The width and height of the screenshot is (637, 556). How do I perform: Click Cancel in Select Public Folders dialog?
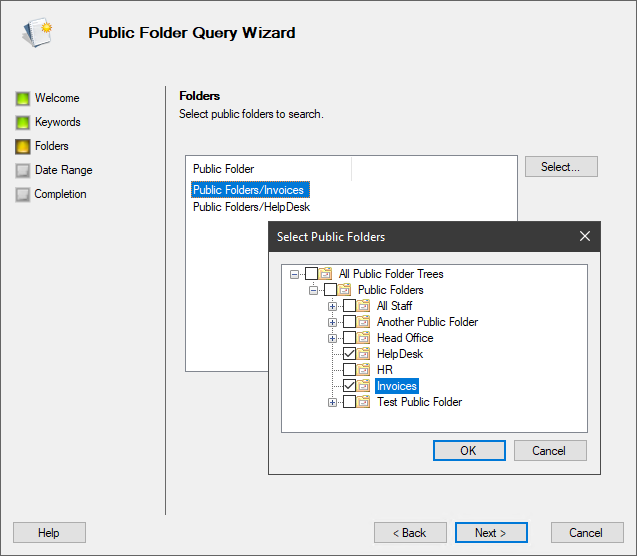point(550,450)
